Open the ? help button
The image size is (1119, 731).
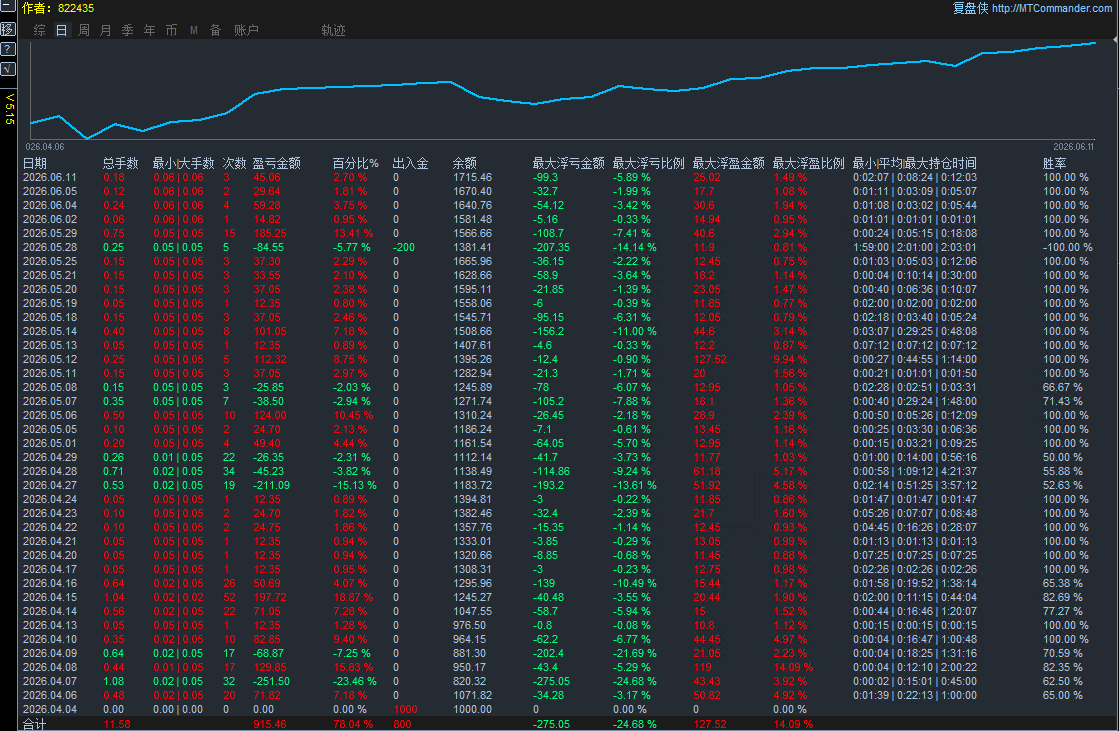pos(8,49)
